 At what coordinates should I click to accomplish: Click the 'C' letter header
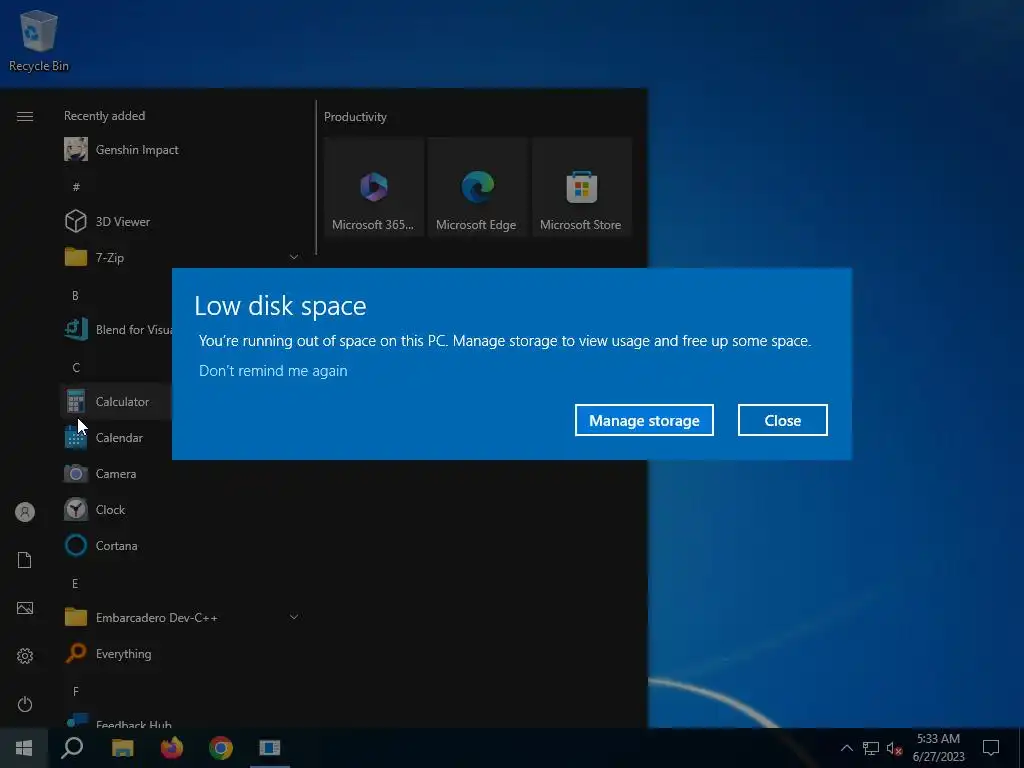click(76, 368)
